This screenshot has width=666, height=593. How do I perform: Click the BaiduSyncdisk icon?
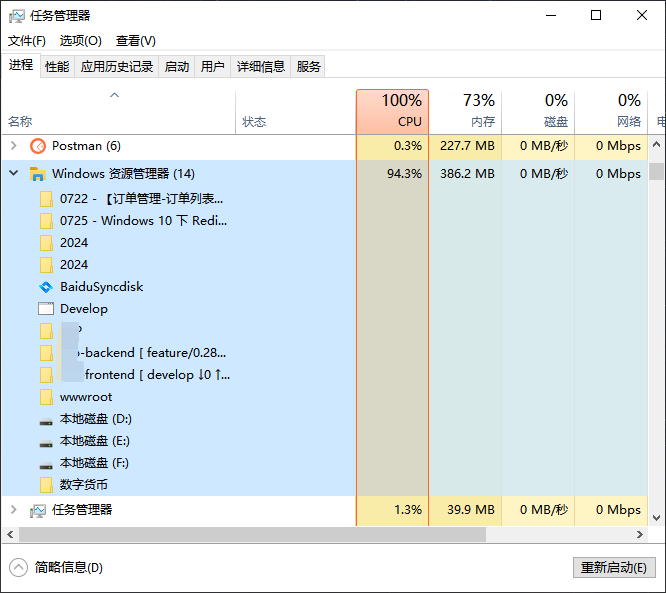click(45, 287)
